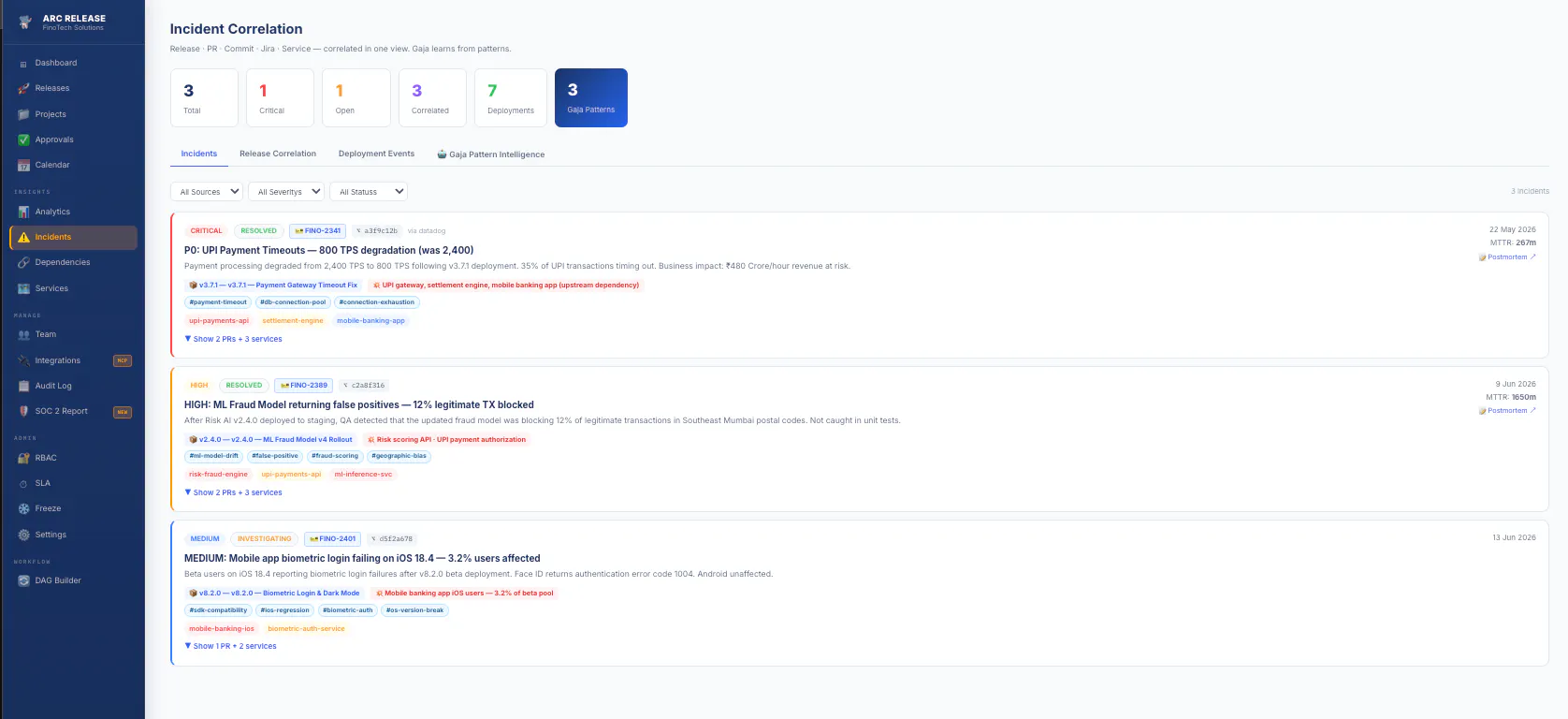Select the Gaja Patterns stat card

(x=591, y=97)
